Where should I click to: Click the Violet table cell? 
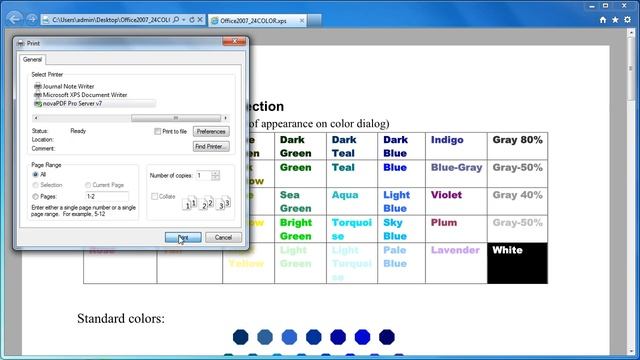coord(456,201)
